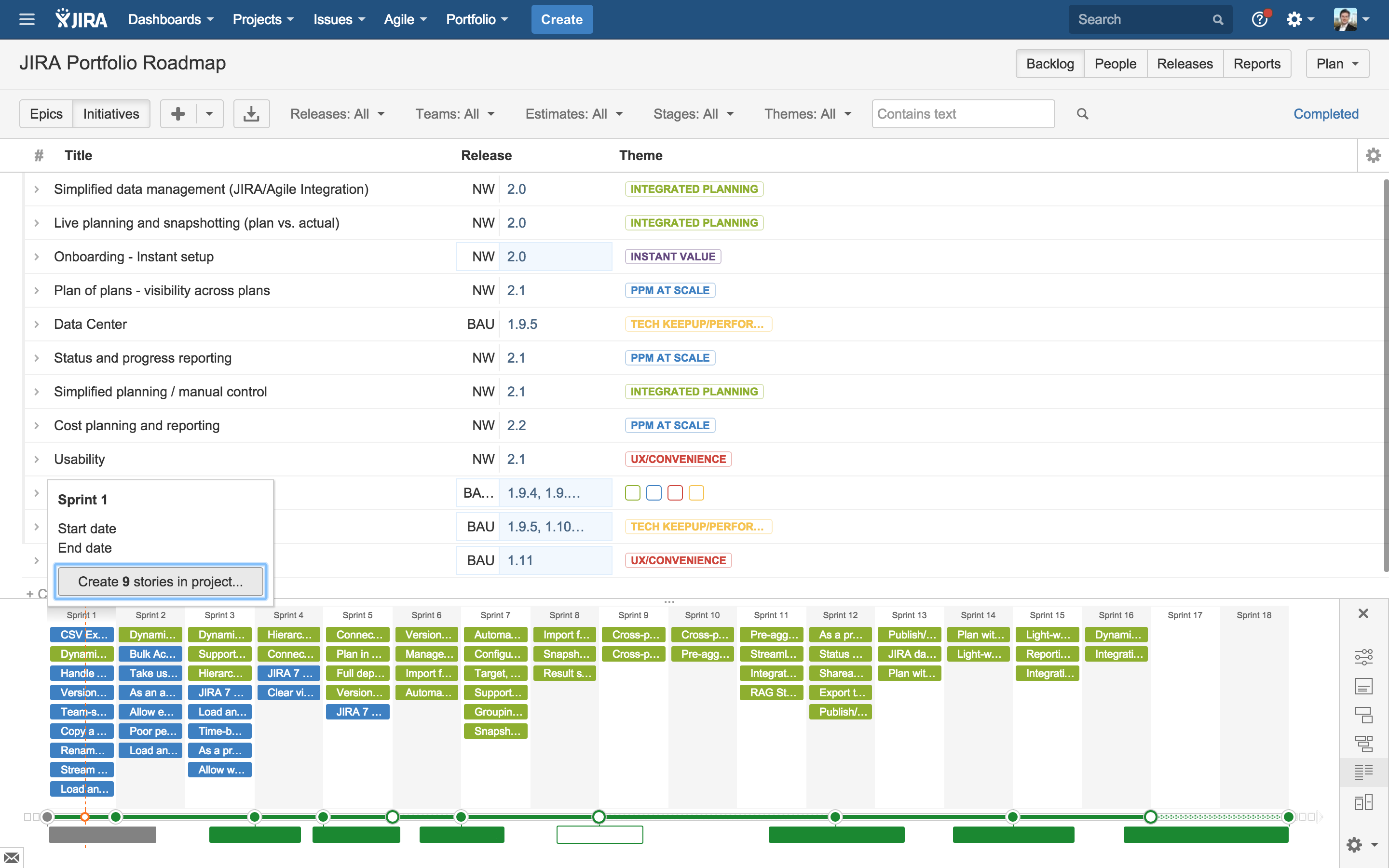This screenshot has height=868, width=1389.
Task: Click the blue theme square swatch
Action: 654,492
